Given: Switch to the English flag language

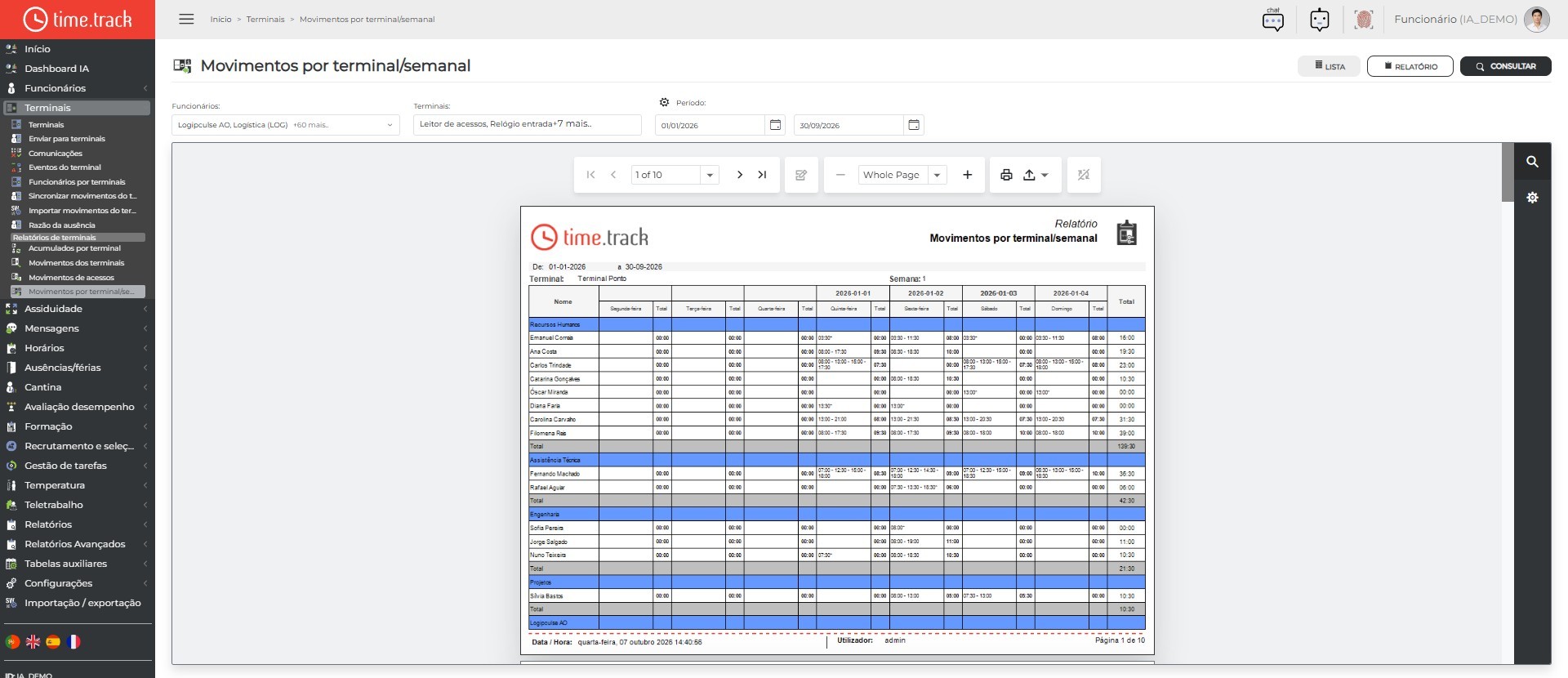Looking at the screenshot, I should pos(33,642).
